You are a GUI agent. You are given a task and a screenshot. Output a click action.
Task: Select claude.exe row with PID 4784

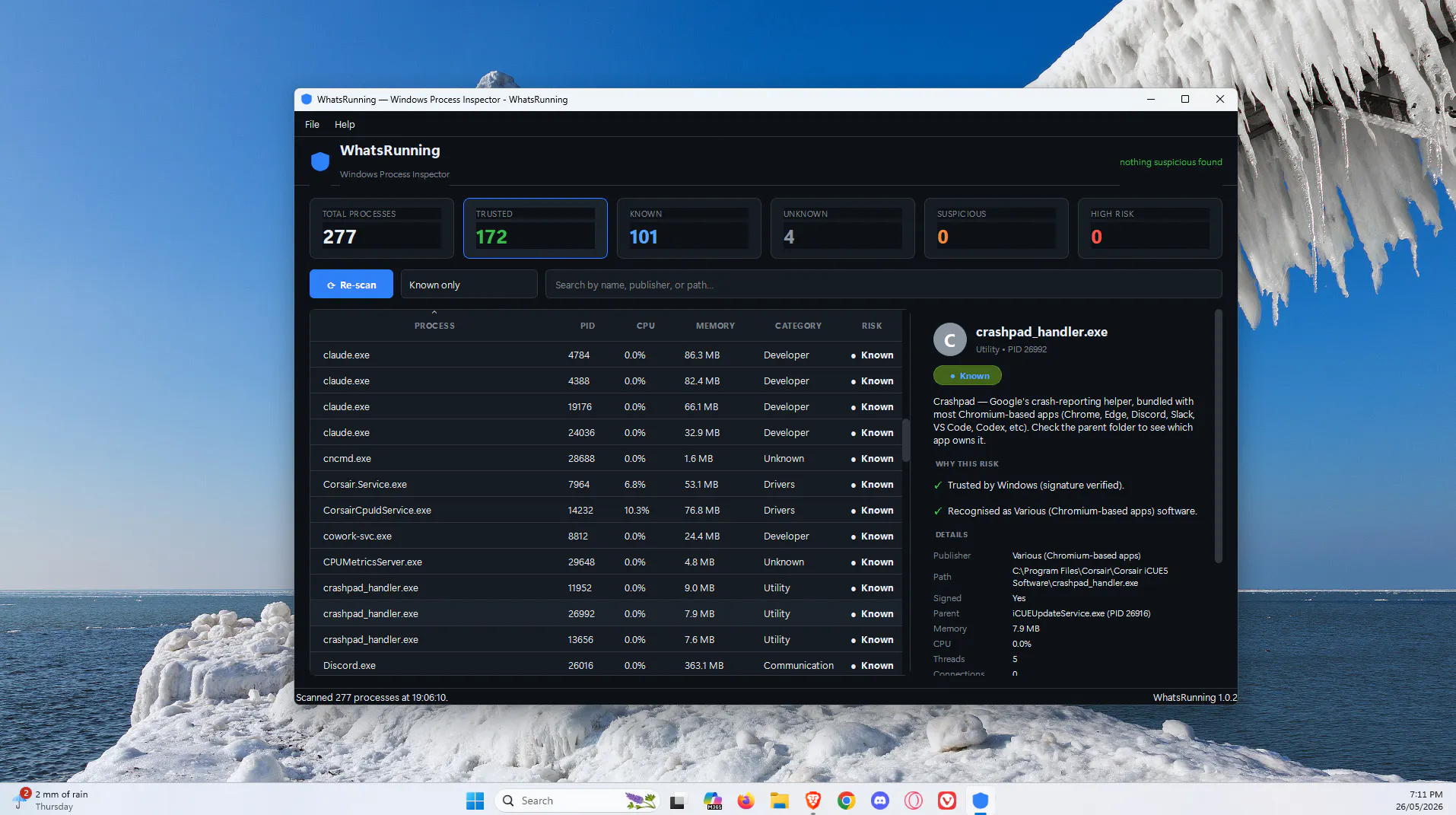click(606, 355)
